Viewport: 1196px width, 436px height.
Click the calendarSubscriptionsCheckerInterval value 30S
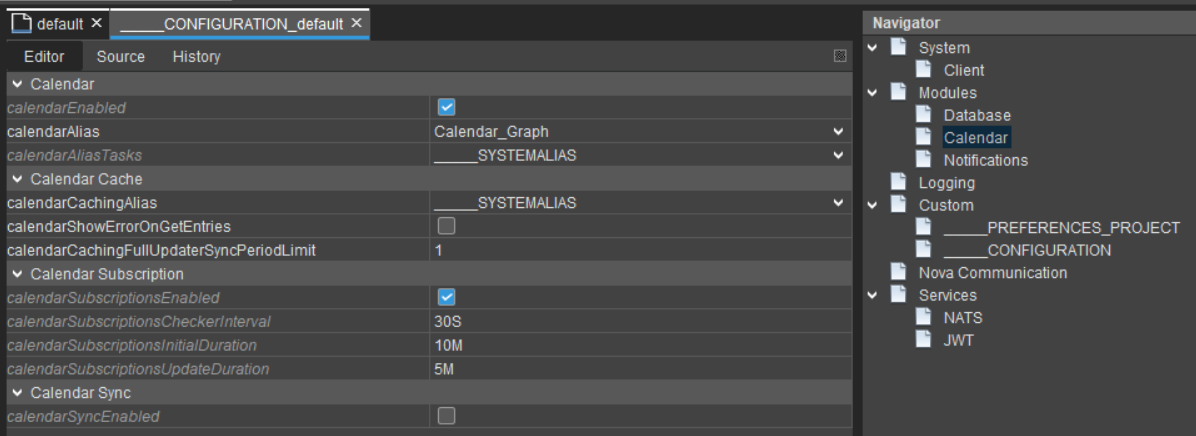(448, 322)
